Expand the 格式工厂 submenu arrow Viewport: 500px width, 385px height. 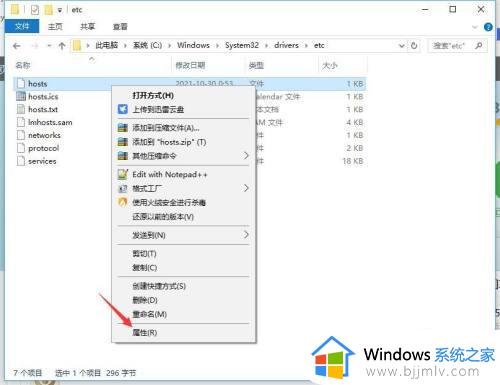pyautogui.click(x=246, y=188)
